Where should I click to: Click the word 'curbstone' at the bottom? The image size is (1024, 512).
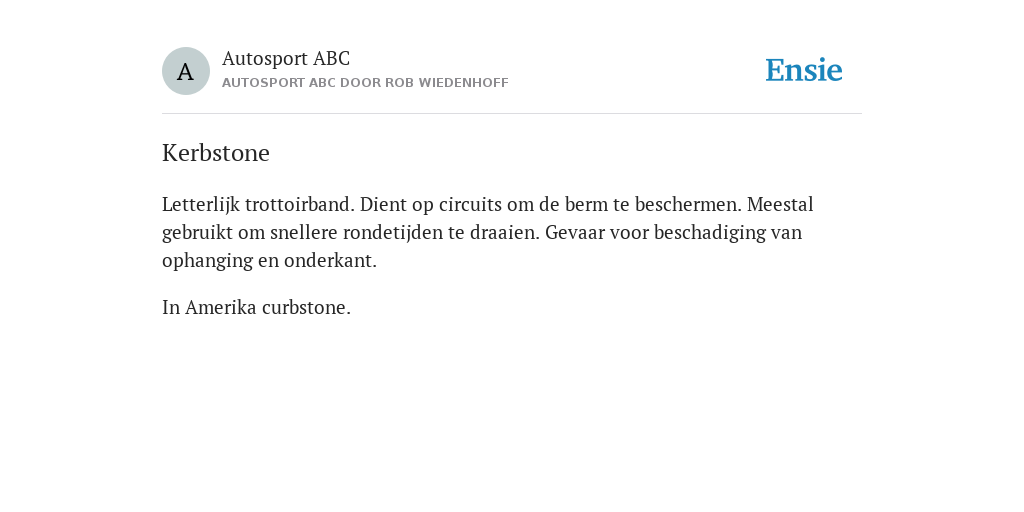point(306,308)
